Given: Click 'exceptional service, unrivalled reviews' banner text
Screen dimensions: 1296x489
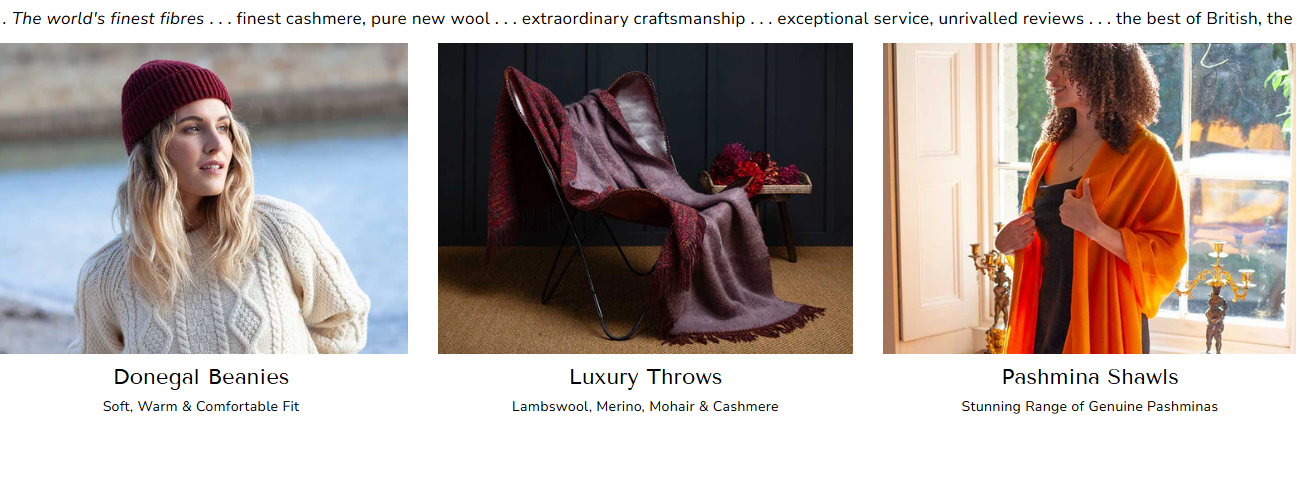Looking at the screenshot, I should 930,18.
